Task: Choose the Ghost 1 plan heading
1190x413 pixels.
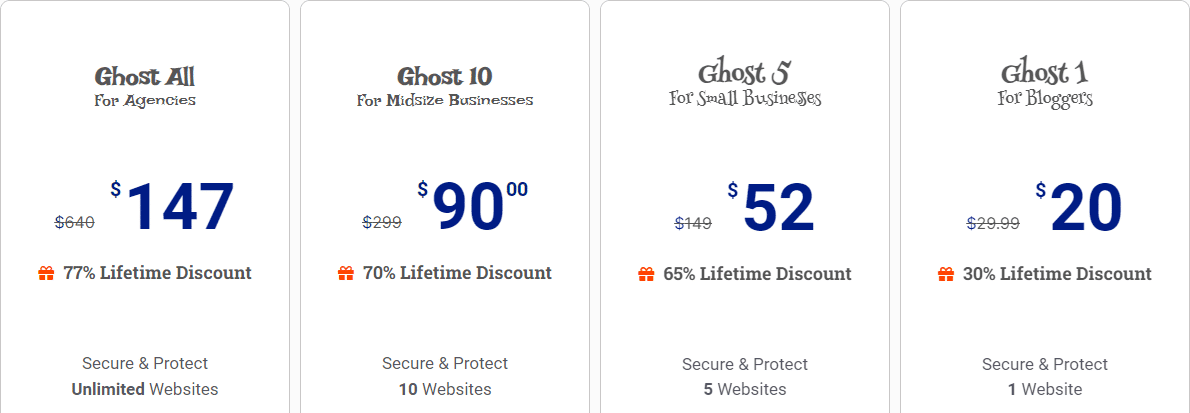Action: coord(1045,73)
